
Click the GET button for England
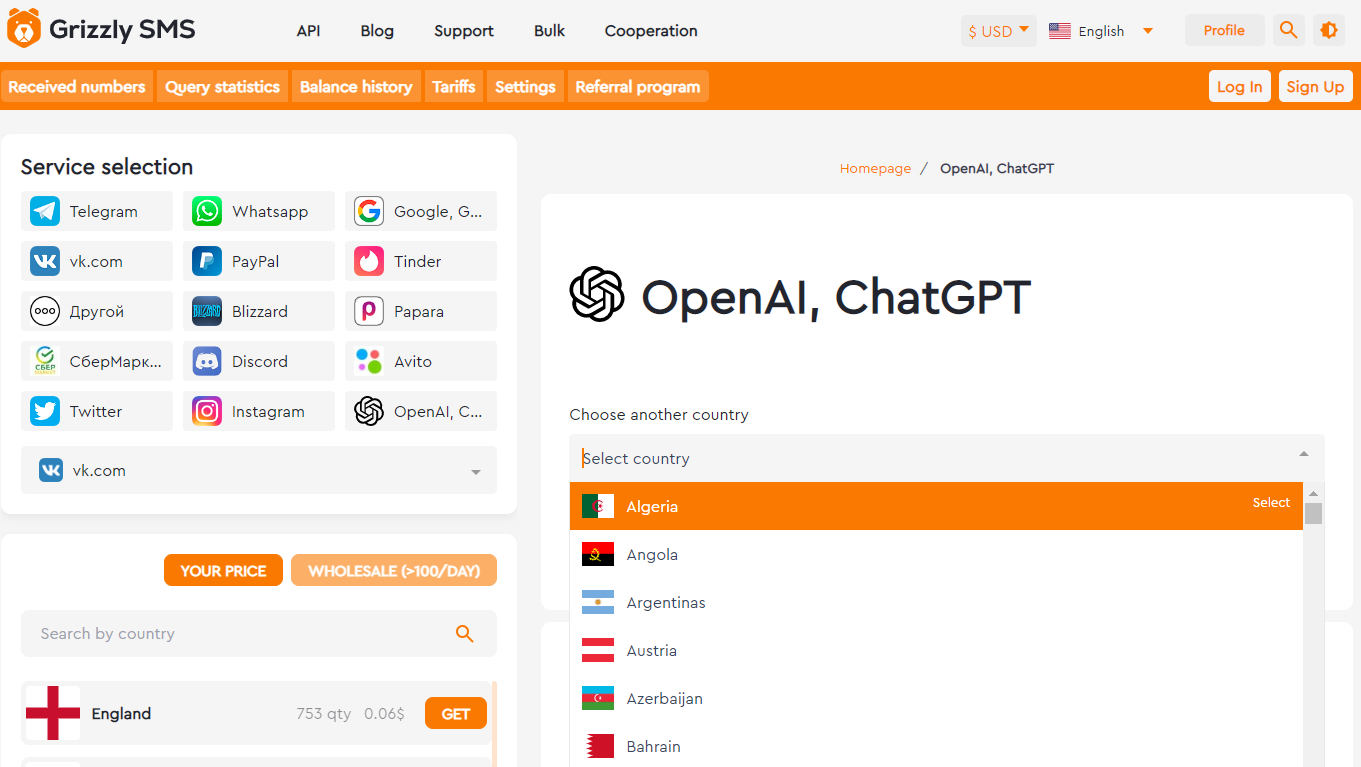point(456,713)
